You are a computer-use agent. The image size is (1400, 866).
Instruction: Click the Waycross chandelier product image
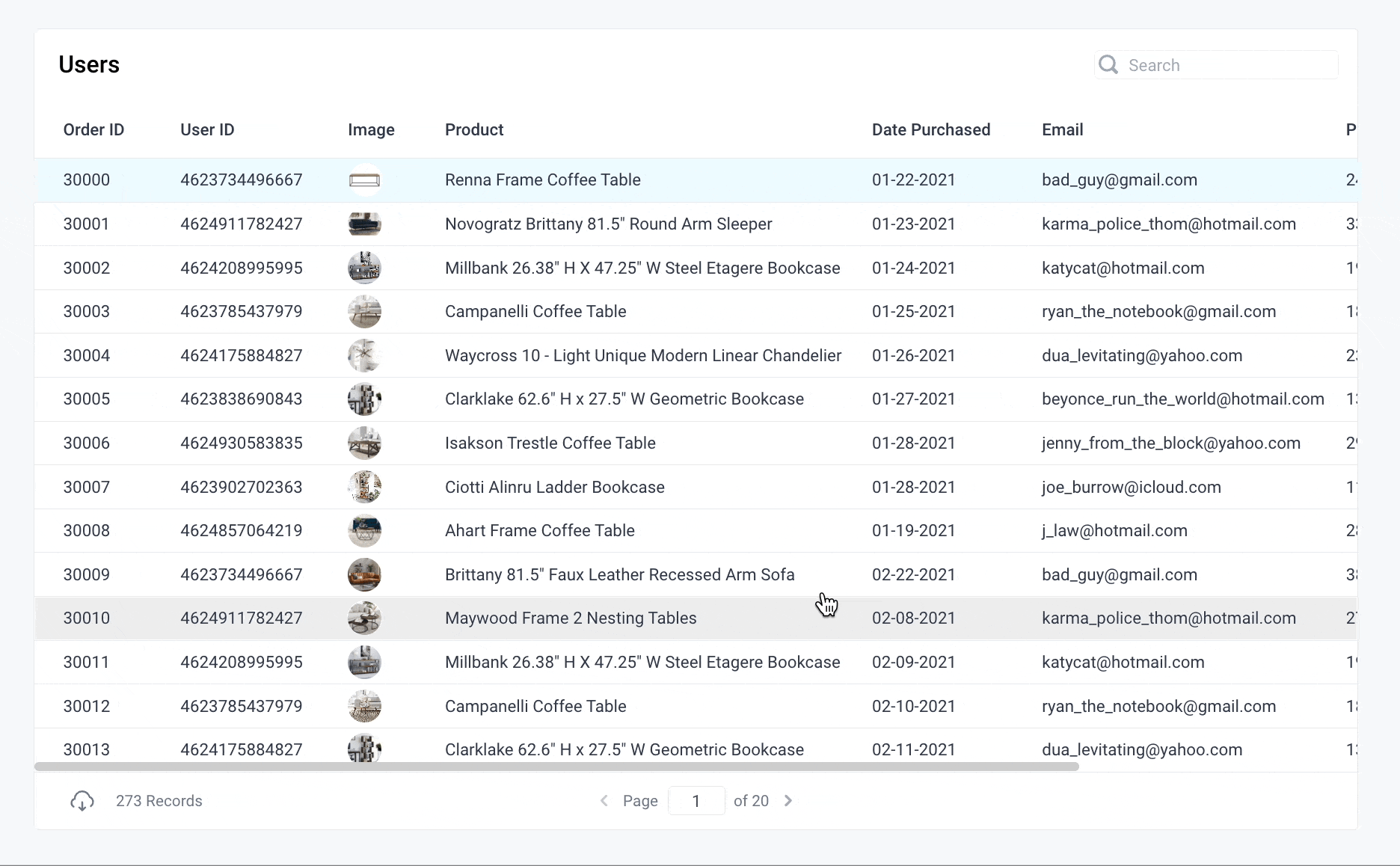click(365, 356)
